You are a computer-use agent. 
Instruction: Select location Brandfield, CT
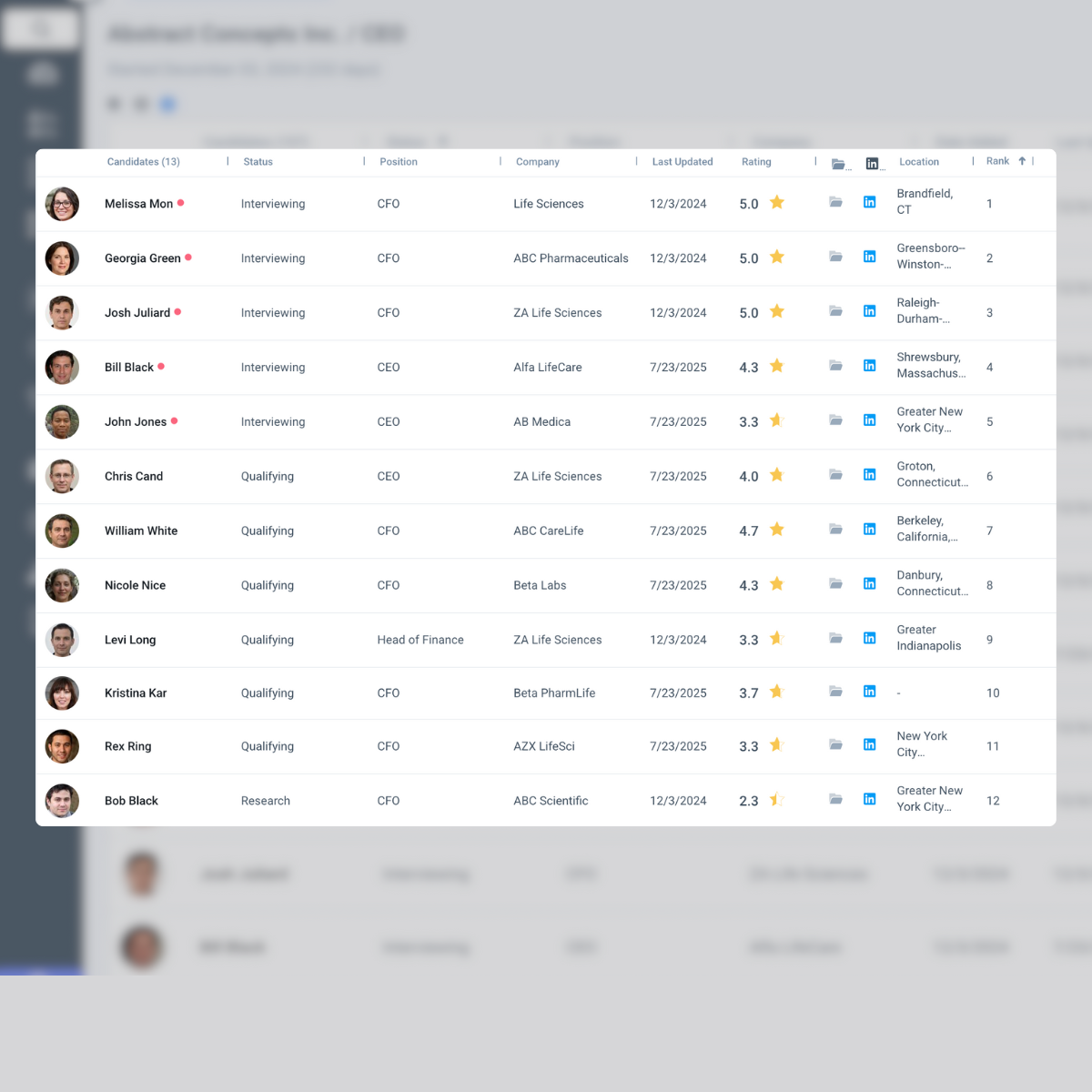click(x=925, y=202)
